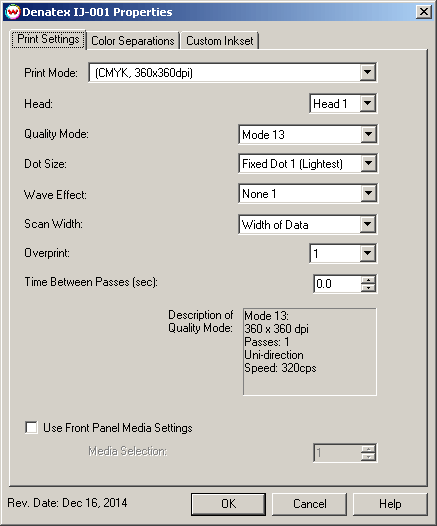Click the Head 1 value

[330, 104]
